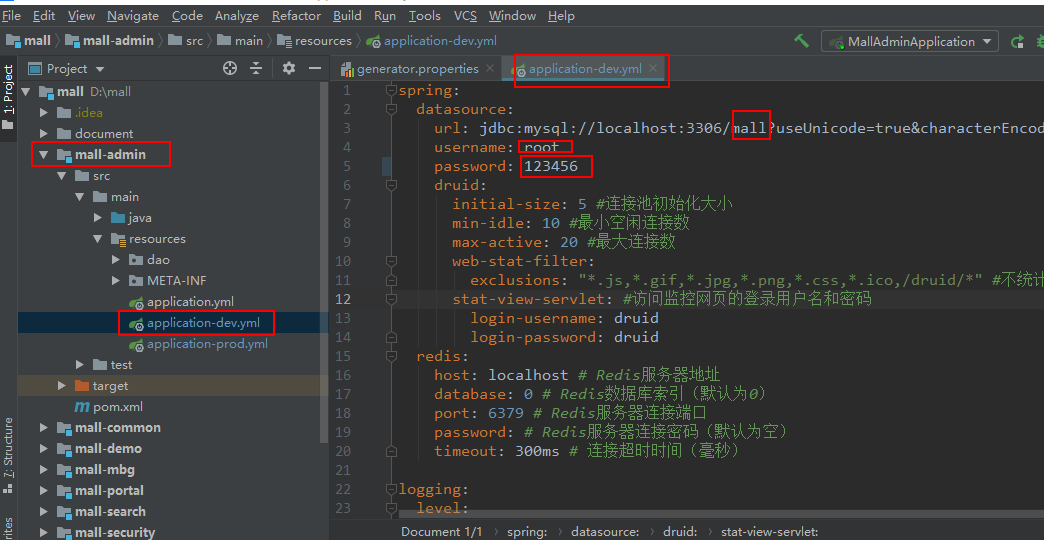This screenshot has width=1044, height=540.
Task: Toggle the 1: Project tool window tab
Action: [x=8, y=99]
